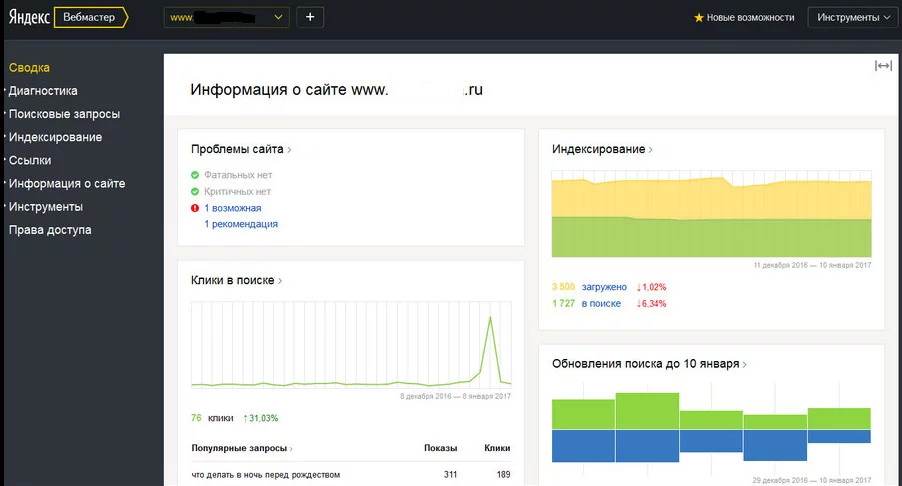Click the peak in clicks chart
Viewport: 902px width, 486px height.
tap(491, 318)
